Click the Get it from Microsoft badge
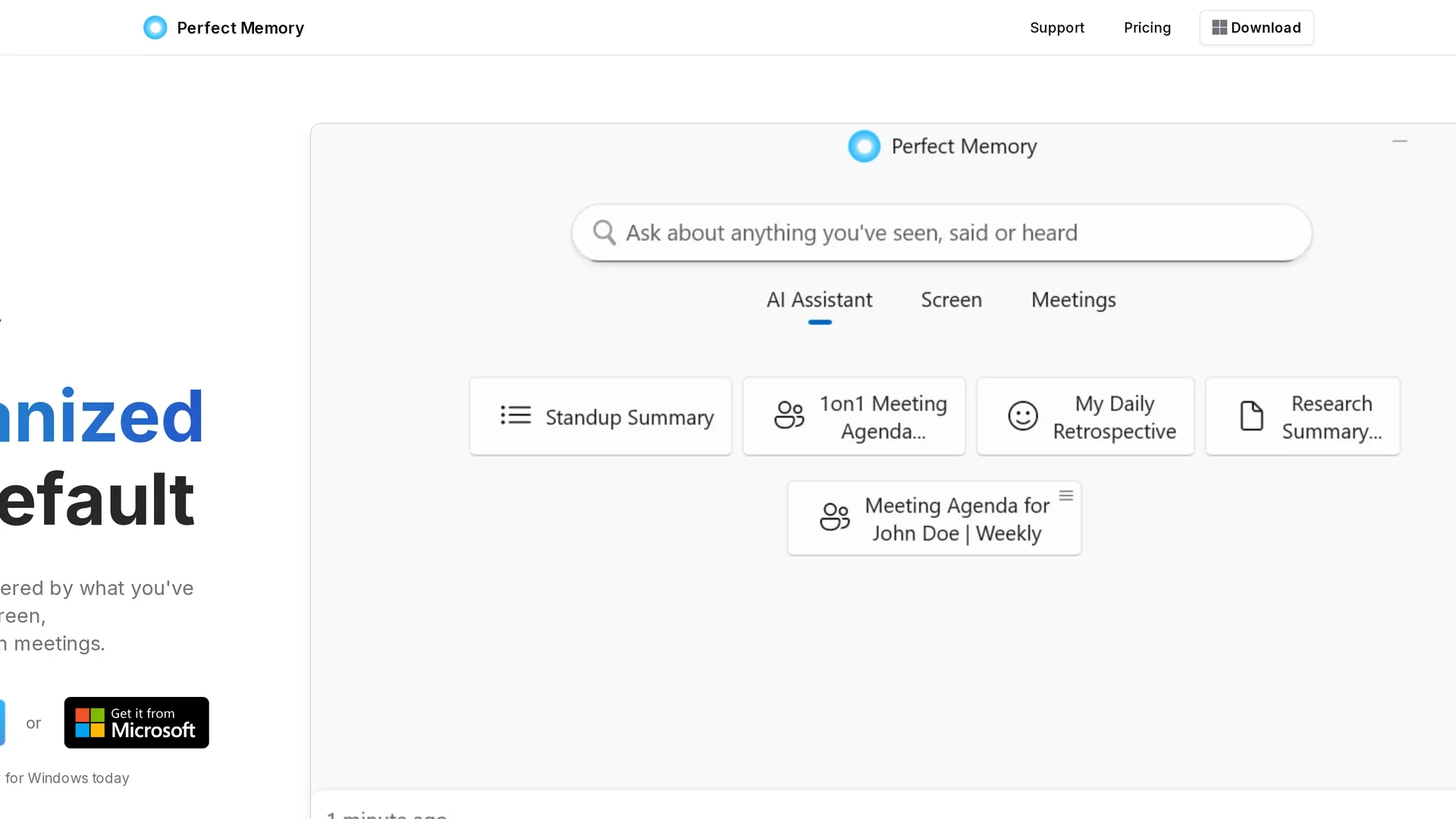Screen dimensions: 1456x819 (x=136, y=723)
